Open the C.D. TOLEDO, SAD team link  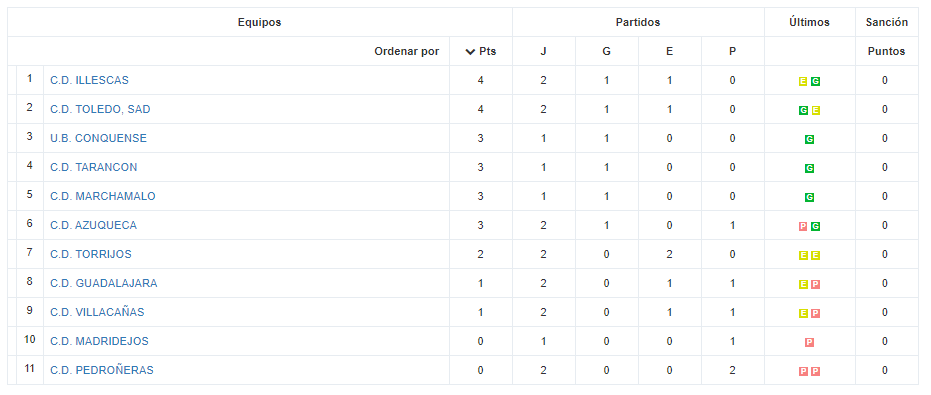click(100, 109)
